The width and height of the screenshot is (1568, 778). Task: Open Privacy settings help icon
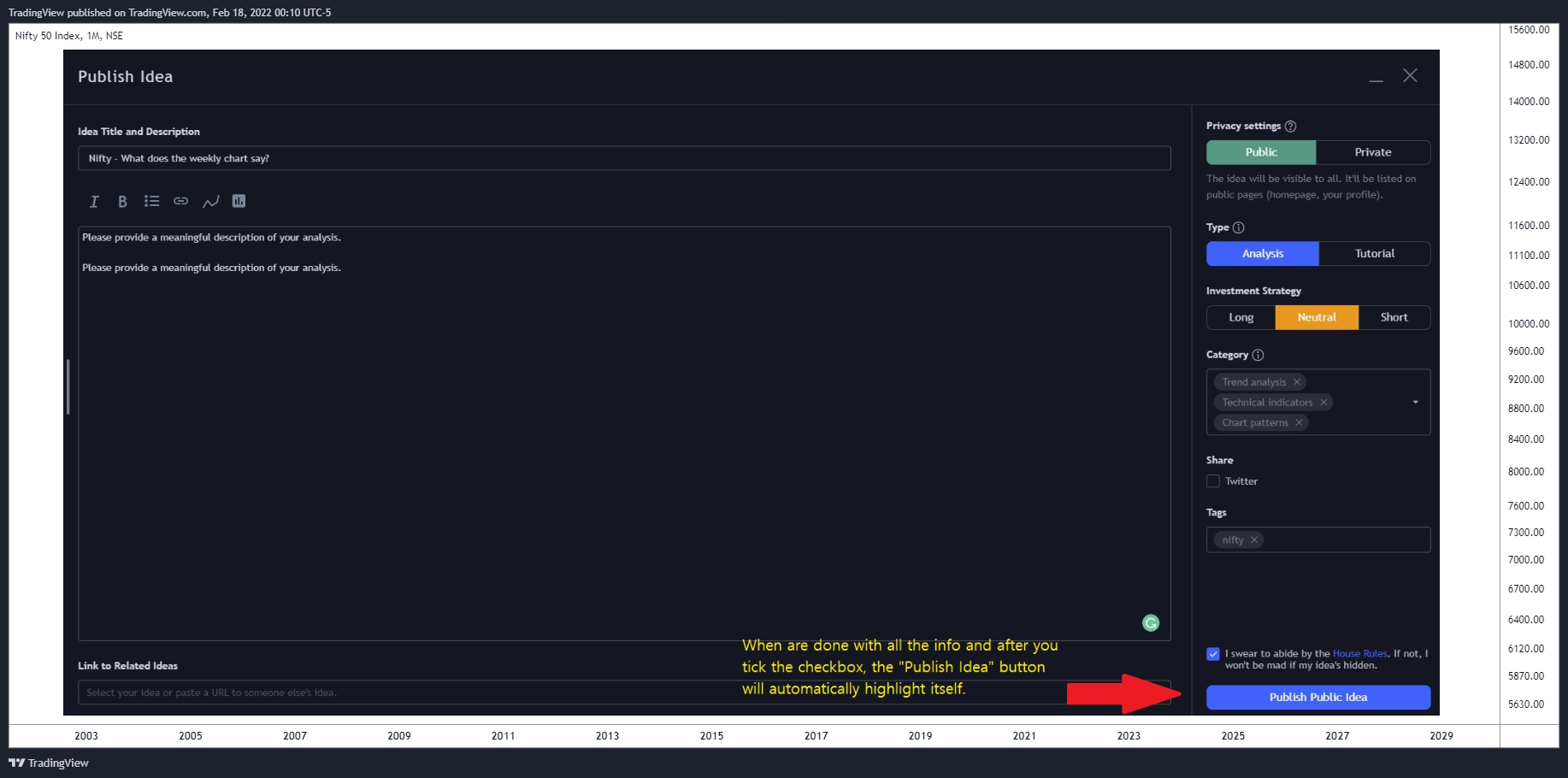click(x=1291, y=127)
